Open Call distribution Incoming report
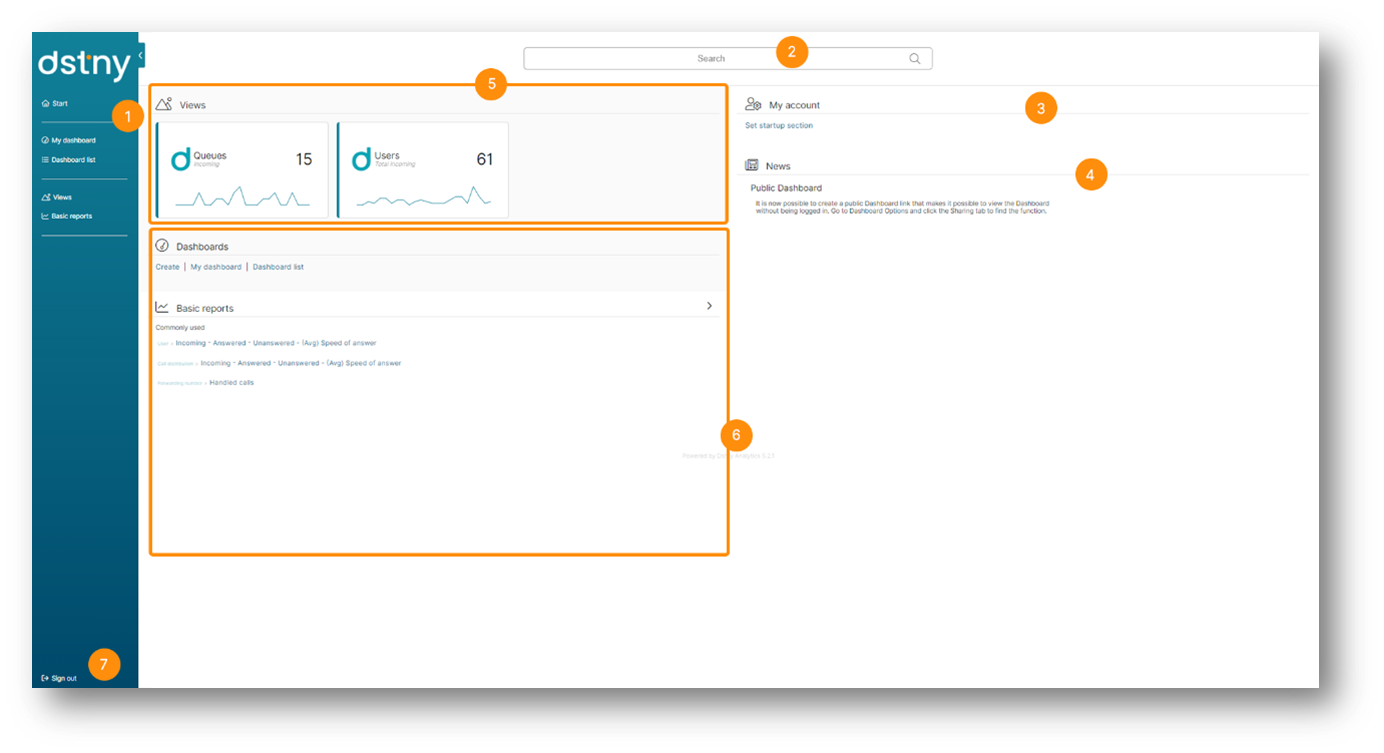The image size is (1384, 753). [216, 363]
